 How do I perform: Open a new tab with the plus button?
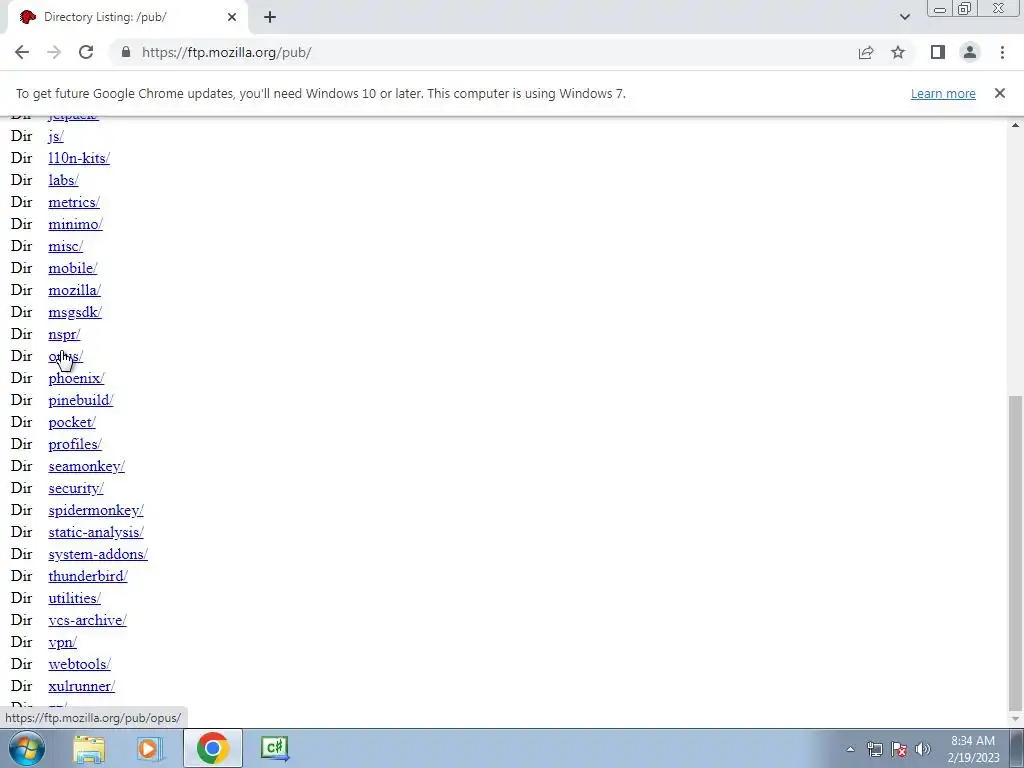click(270, 17)
